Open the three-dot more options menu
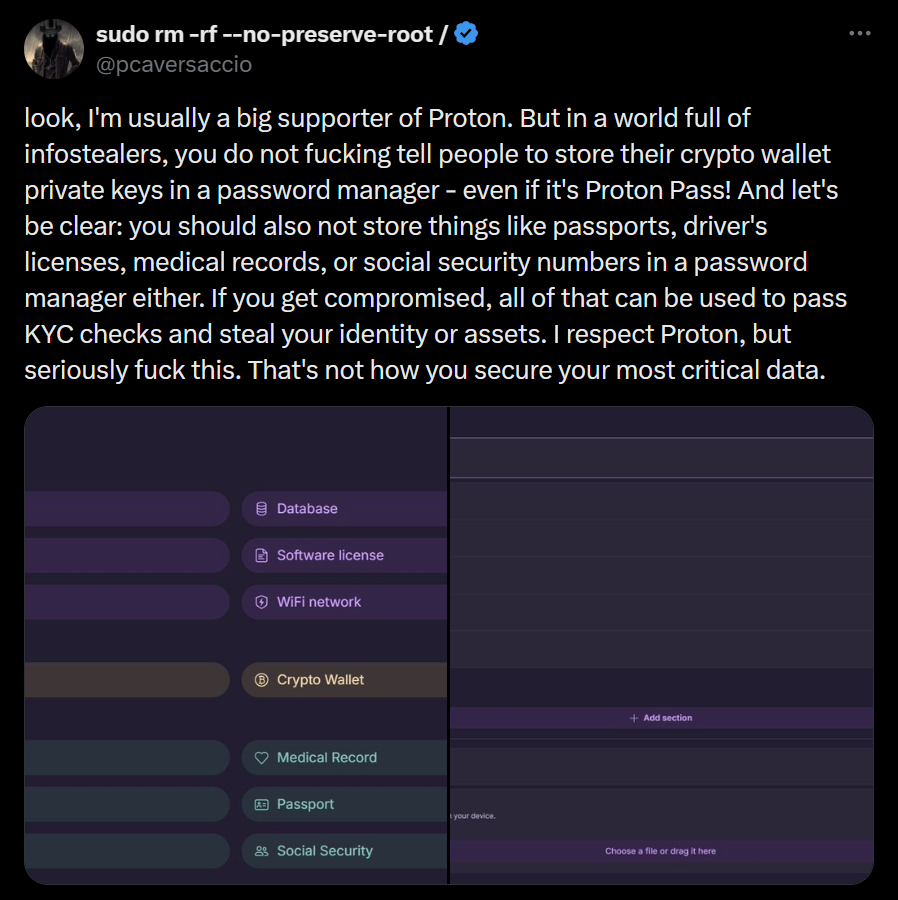The height and width of the screenshot is (900, 898). tap(860, 34)
